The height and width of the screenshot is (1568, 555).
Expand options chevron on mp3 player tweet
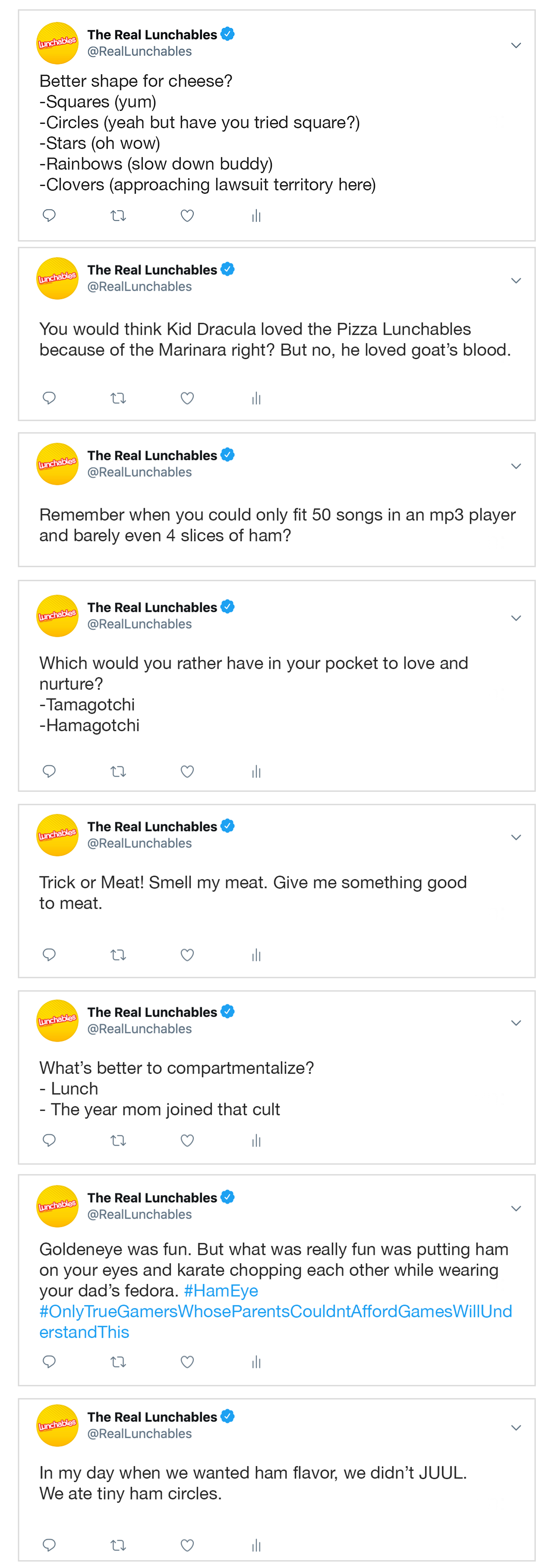516,466
